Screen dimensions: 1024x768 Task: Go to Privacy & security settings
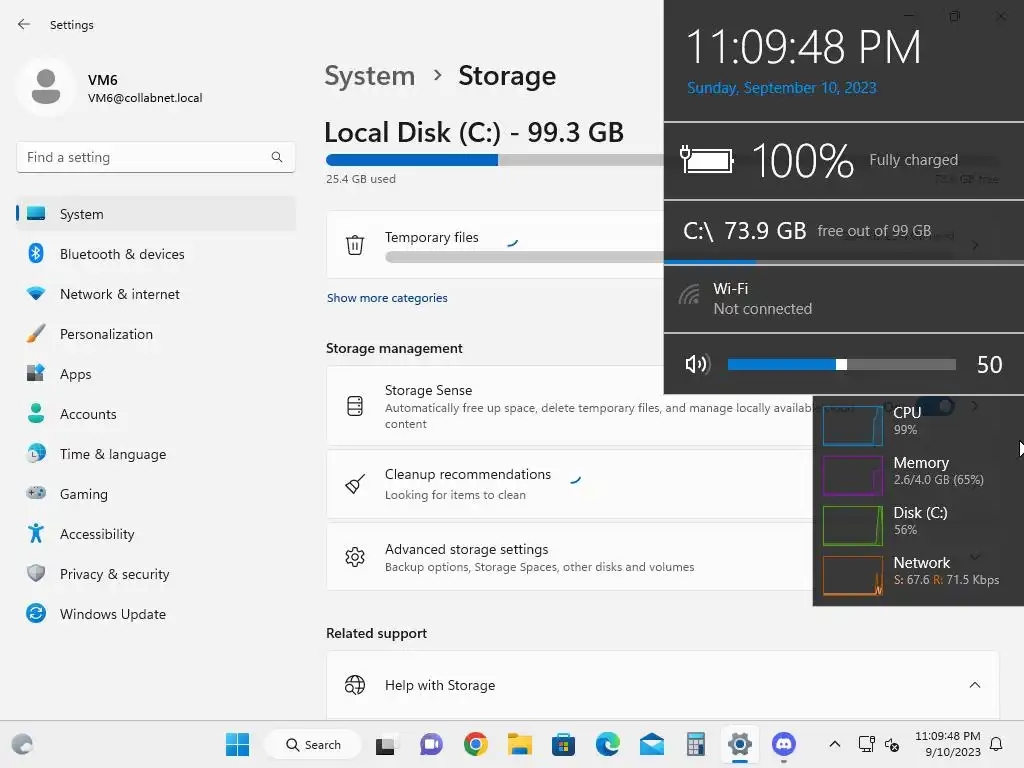[114, 574]
